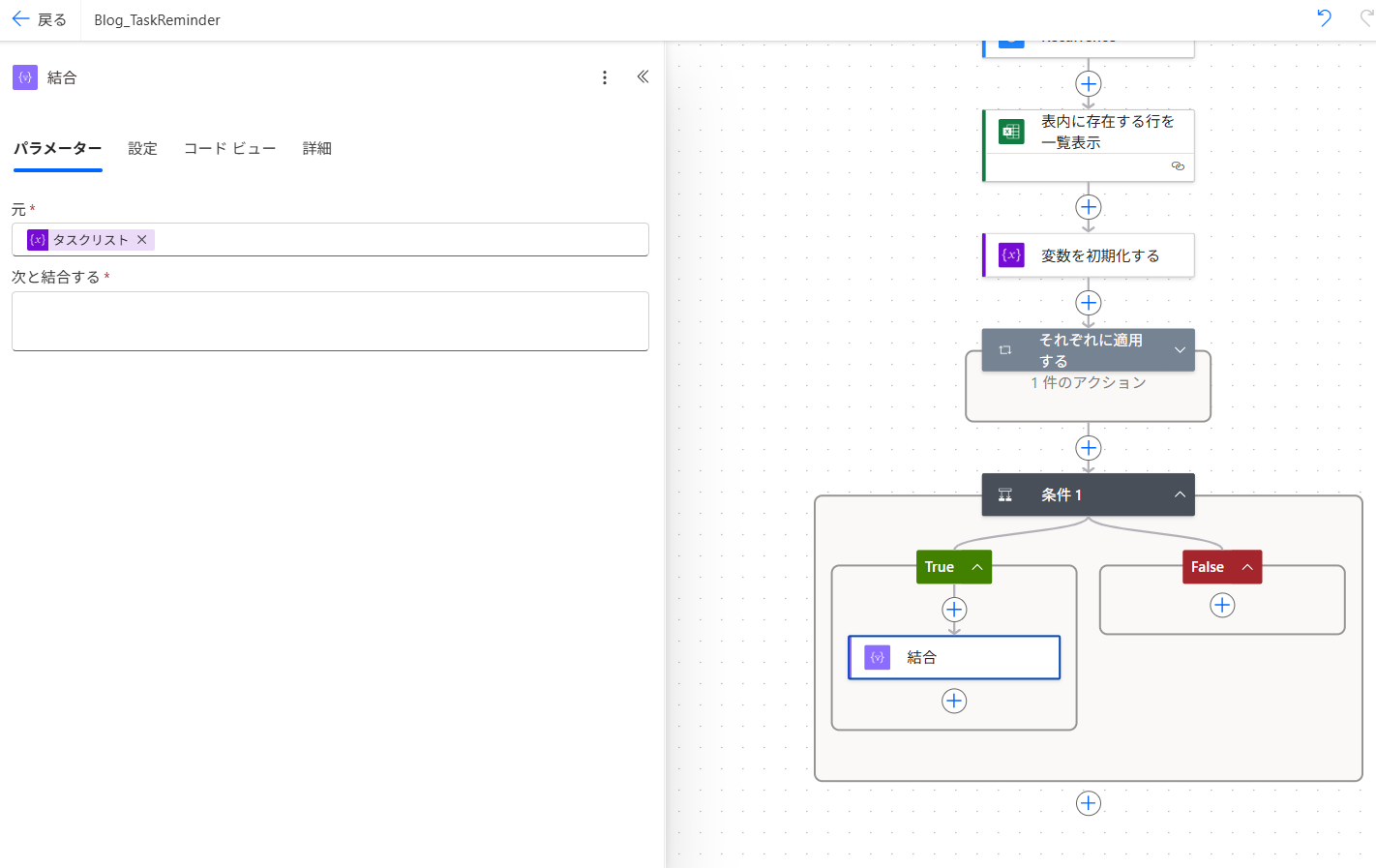Add an action in the False branch

[x=1222, y=606]
